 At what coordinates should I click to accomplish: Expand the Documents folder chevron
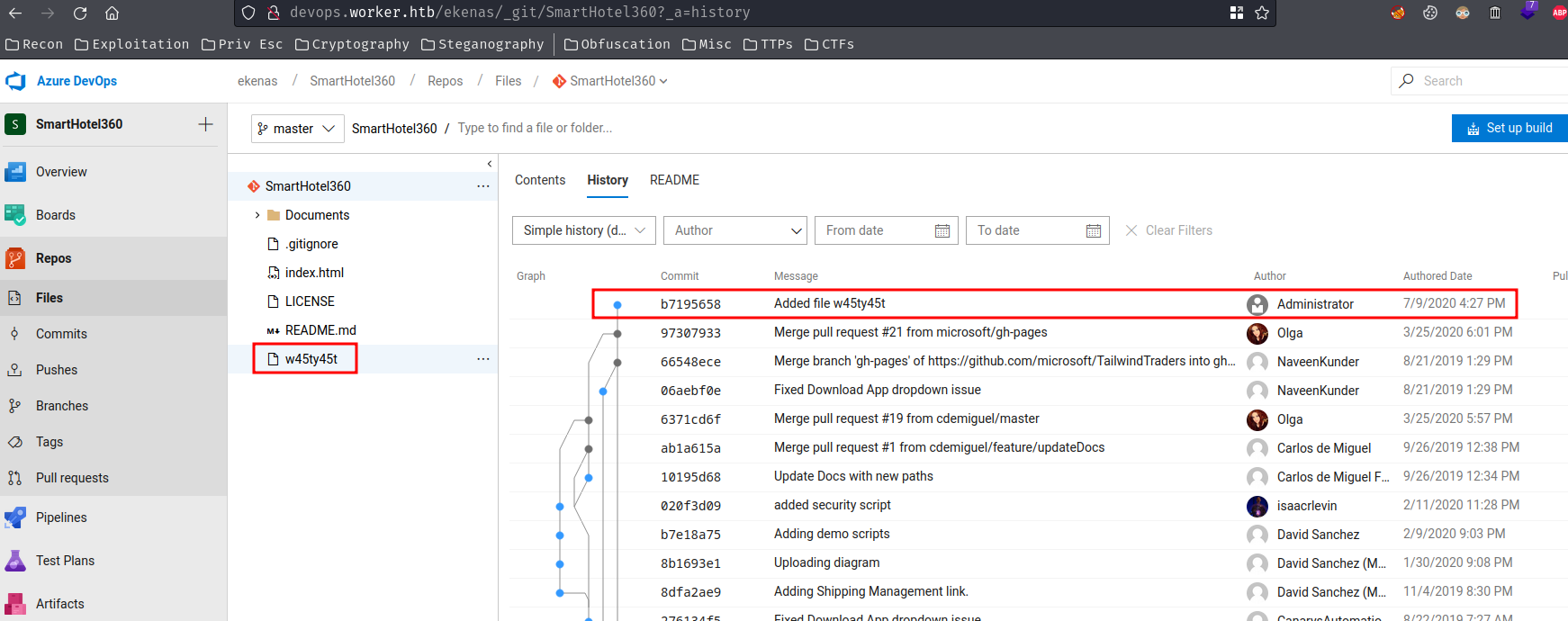coord(257,215)
